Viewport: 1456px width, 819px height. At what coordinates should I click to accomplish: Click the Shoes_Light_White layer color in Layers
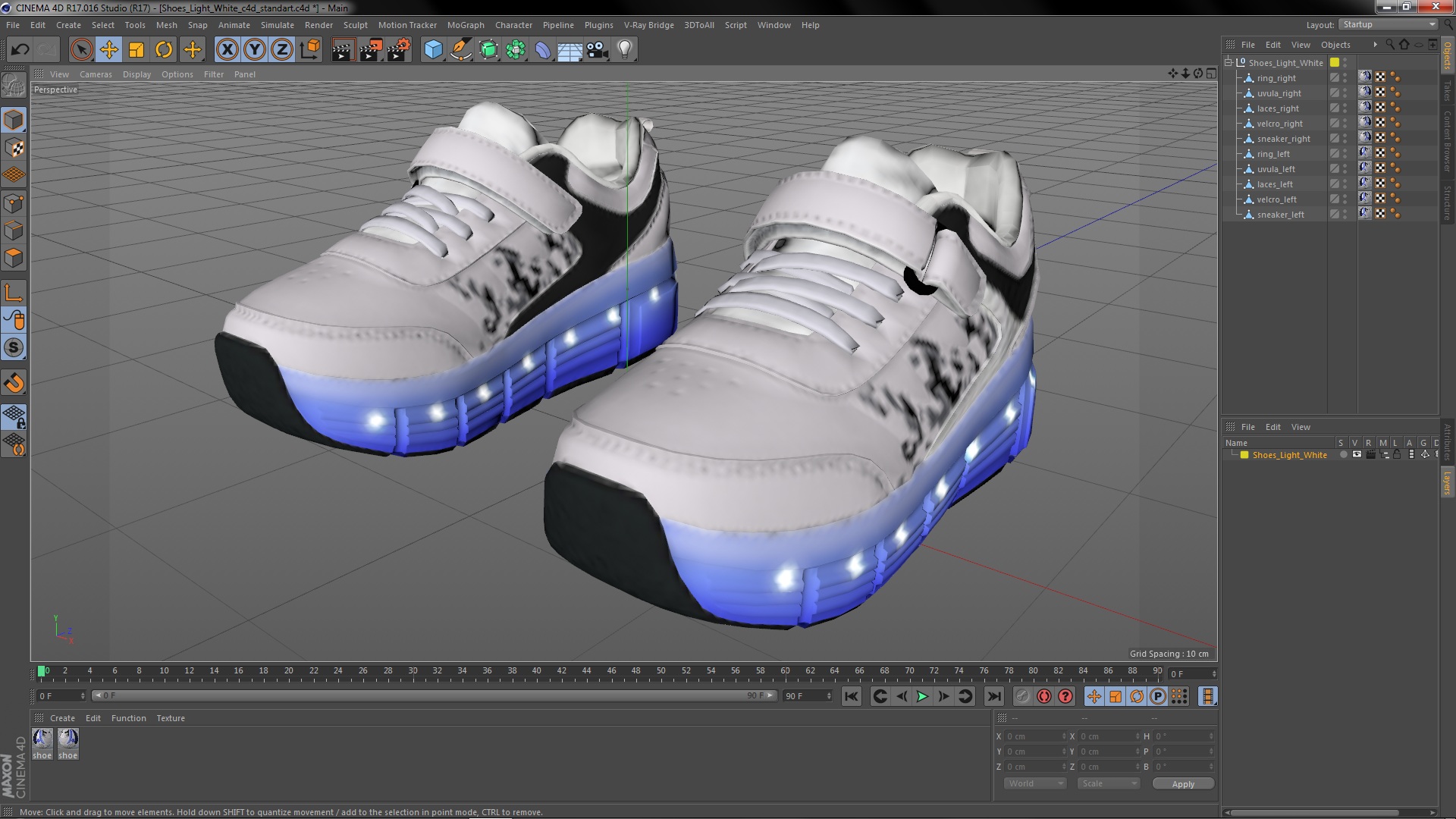[x=1244, y=455]
